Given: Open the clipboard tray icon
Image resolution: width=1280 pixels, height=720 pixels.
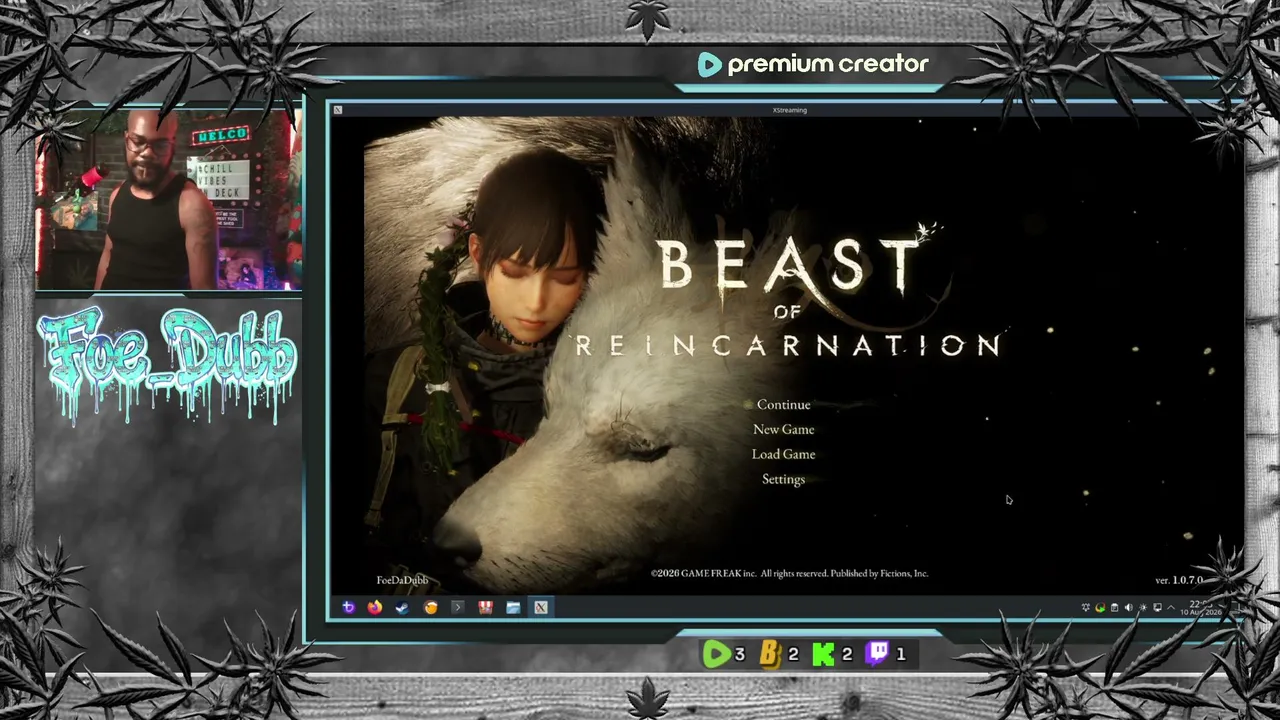Looking at the screenshot, I should (1115, 607).
